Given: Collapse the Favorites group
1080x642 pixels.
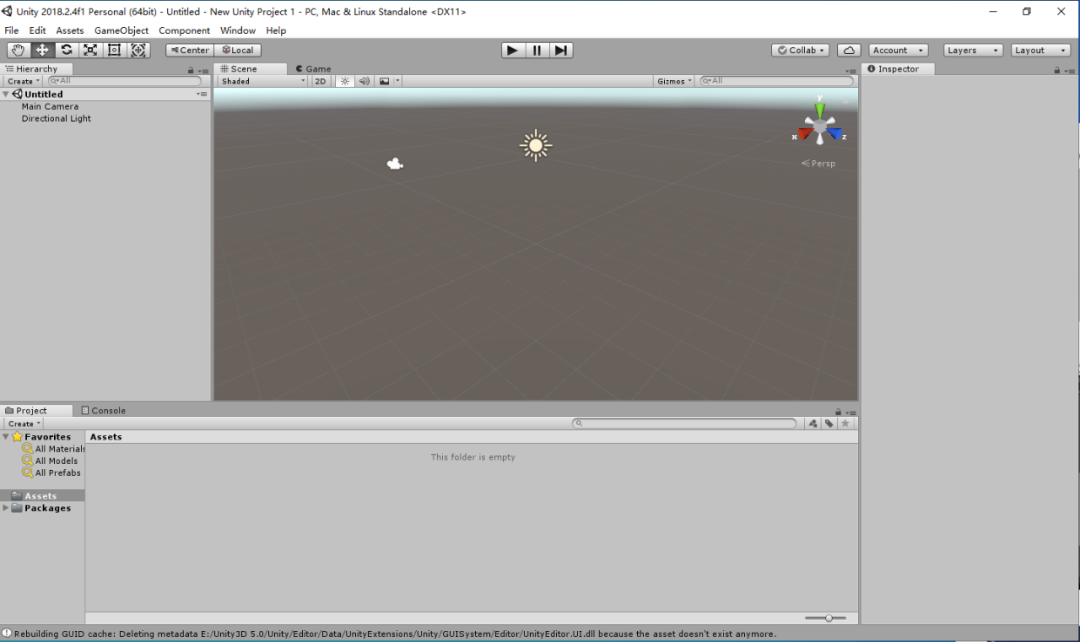Looking at the screenshot, I should click(6, 437).
